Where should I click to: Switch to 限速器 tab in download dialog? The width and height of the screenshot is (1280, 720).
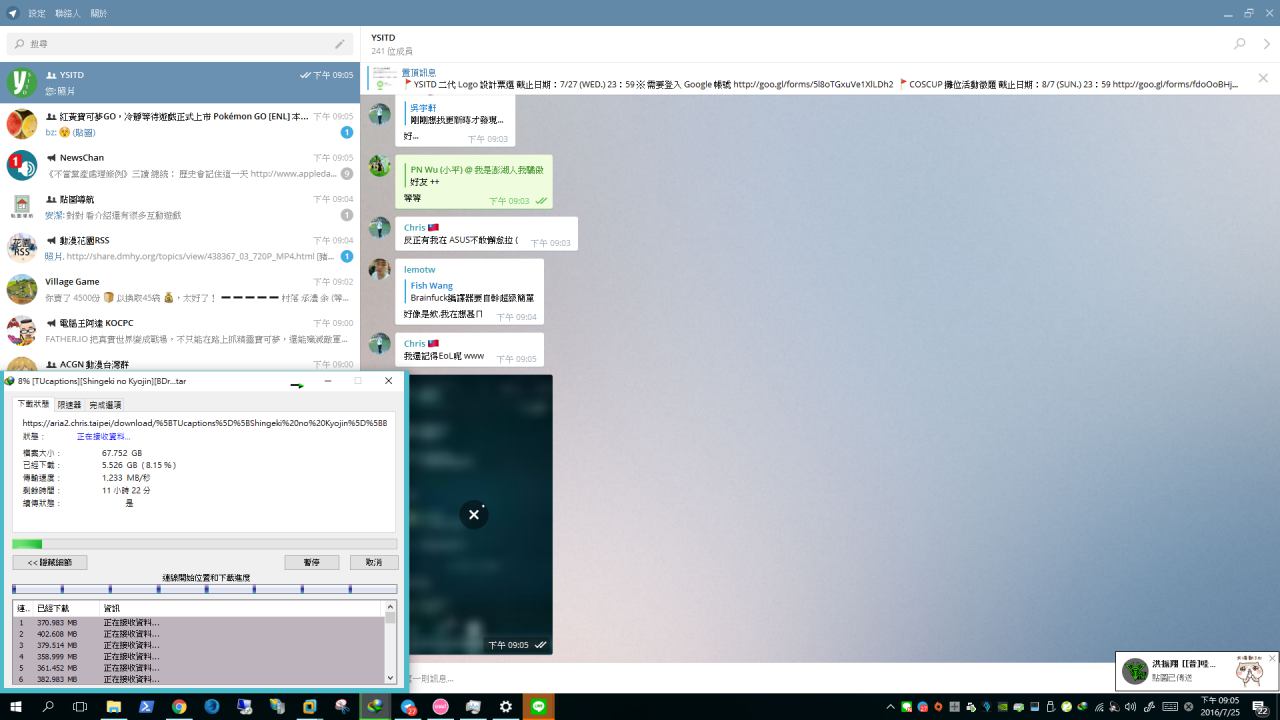(69, 405)
